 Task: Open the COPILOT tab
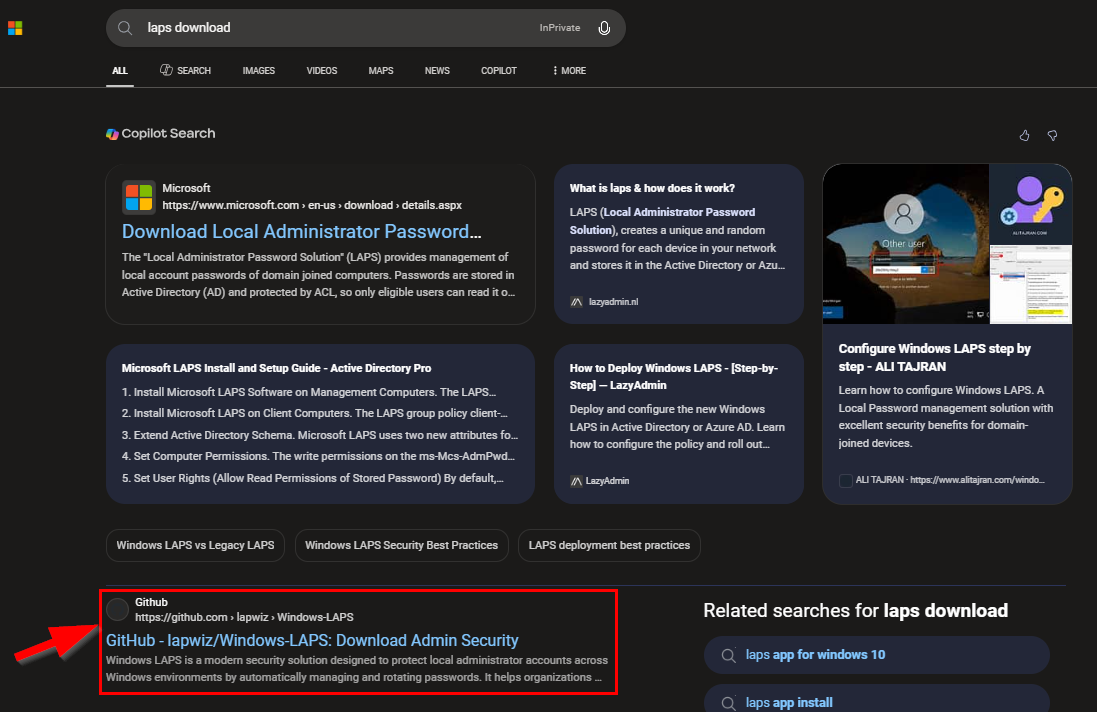498,71
